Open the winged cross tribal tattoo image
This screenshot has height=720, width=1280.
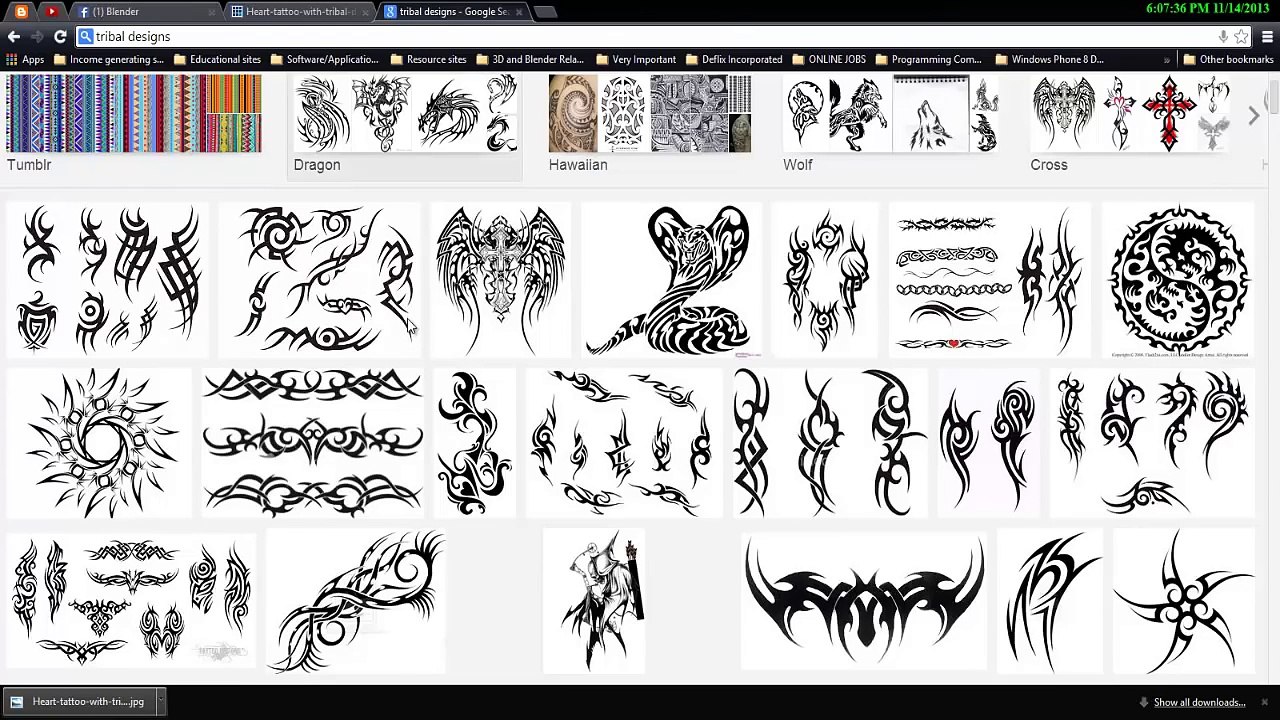pyautogui.click(x=500, y=280)
